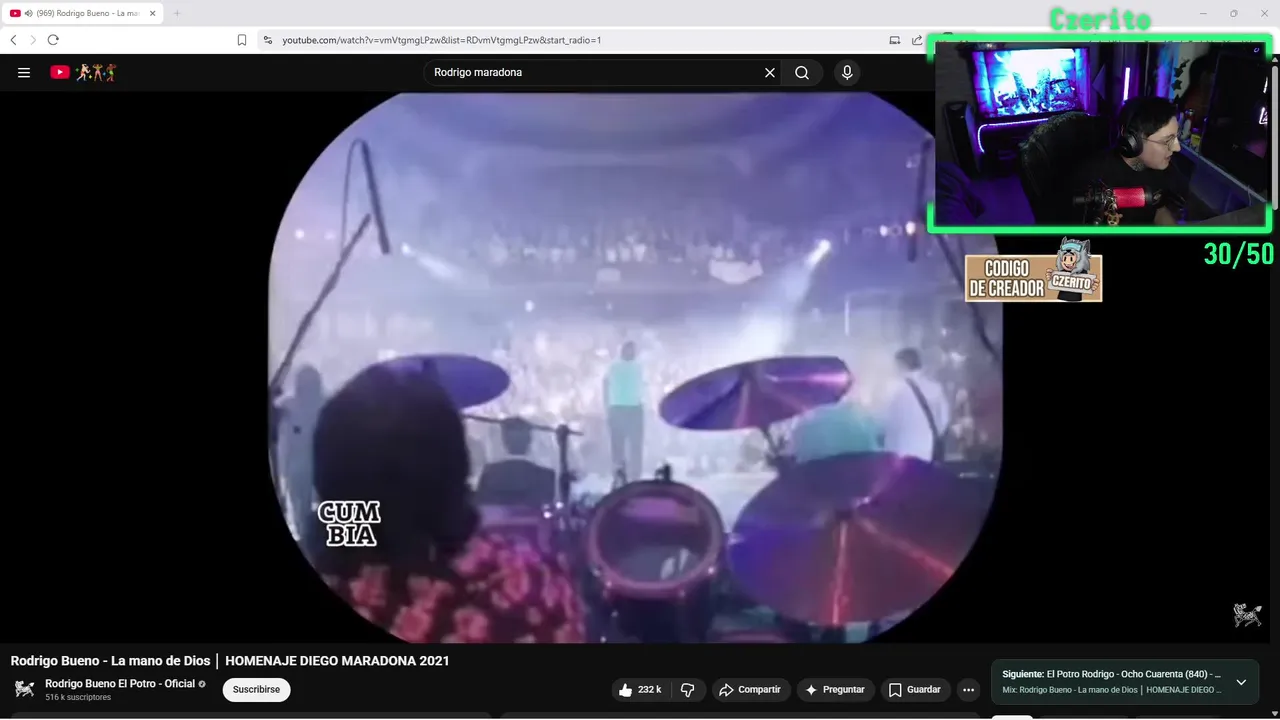Bookmark this page icon in address bar
The width and height of the screenshot is (1280, 720).
click(x=242, y=40)
